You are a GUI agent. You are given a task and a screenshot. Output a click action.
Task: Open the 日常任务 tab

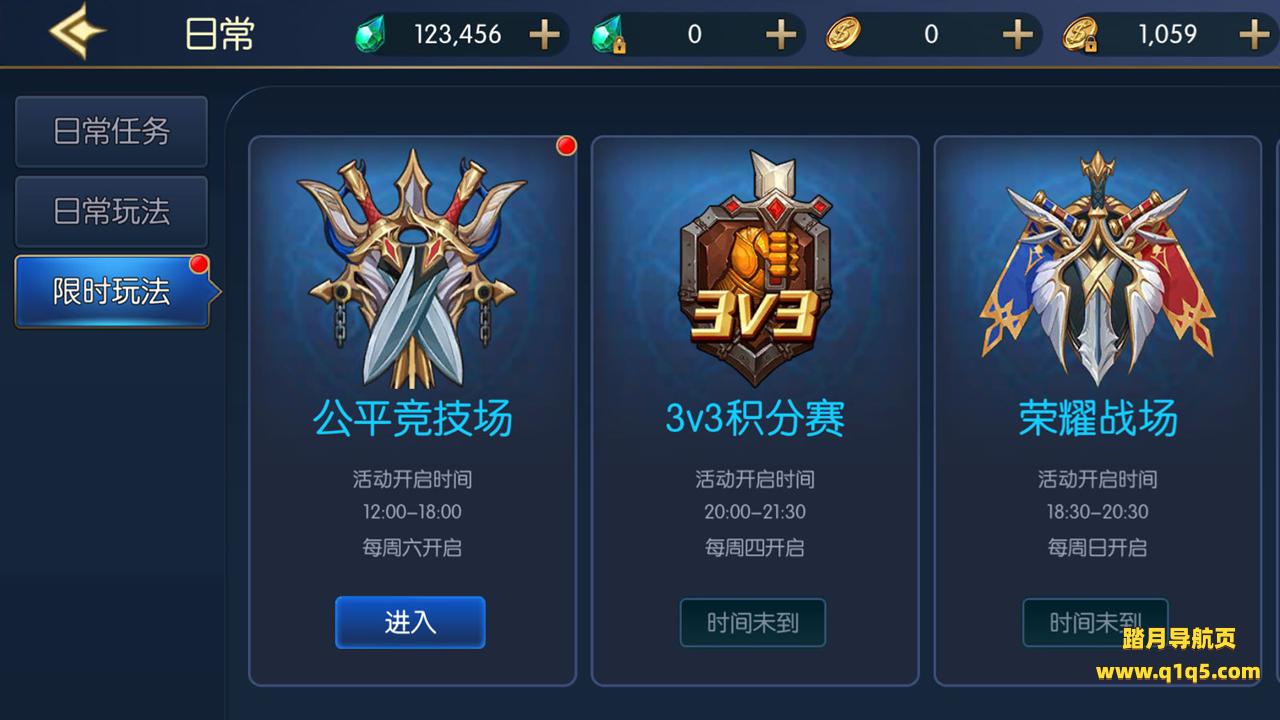pyautogui.click(x=111, y=131)
